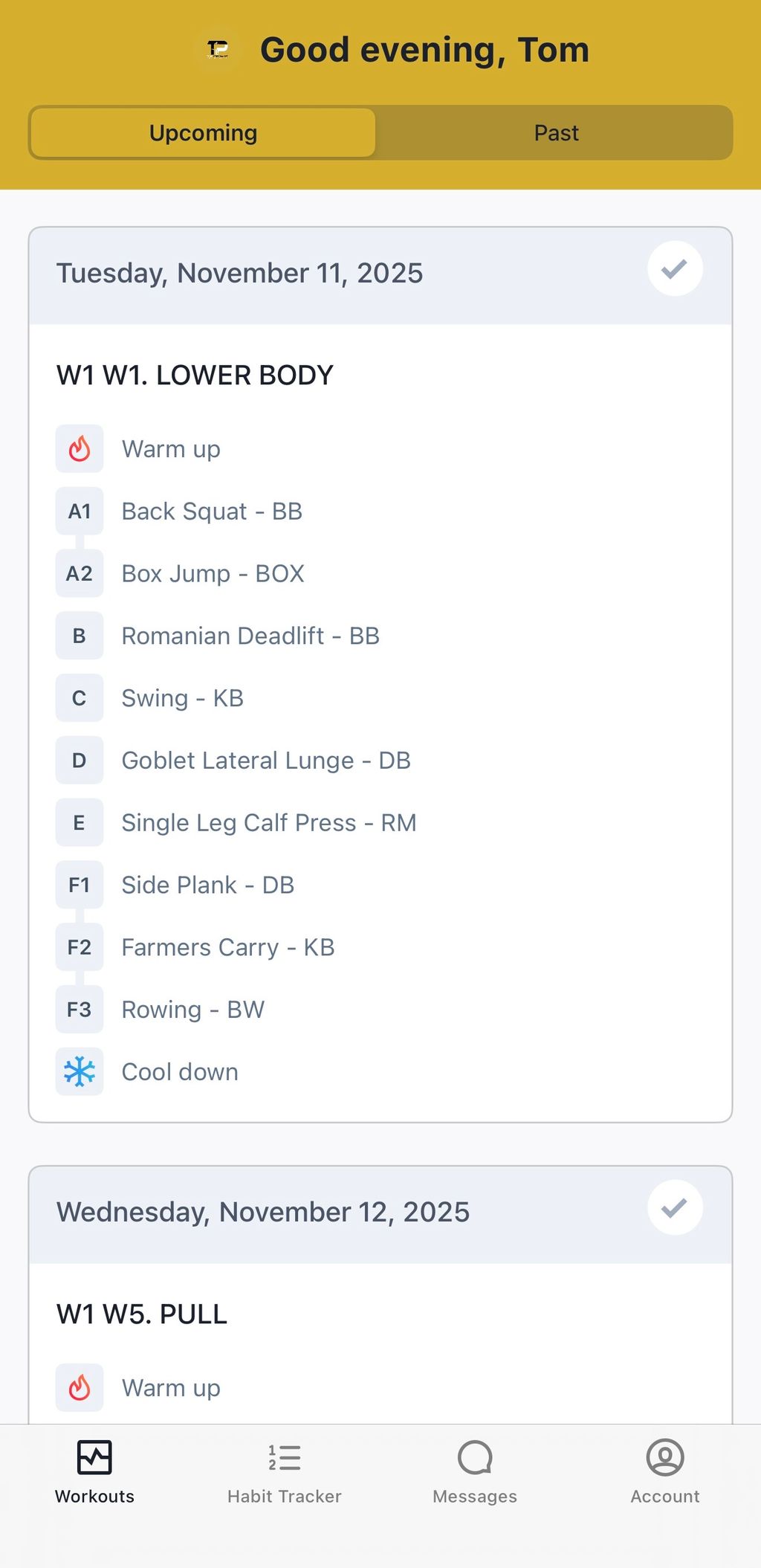The width and height of the screenshot is (761, 1568).
Task: Open the Romanian Deadlift - BB exercise
Action: click(x=250, y=636)
